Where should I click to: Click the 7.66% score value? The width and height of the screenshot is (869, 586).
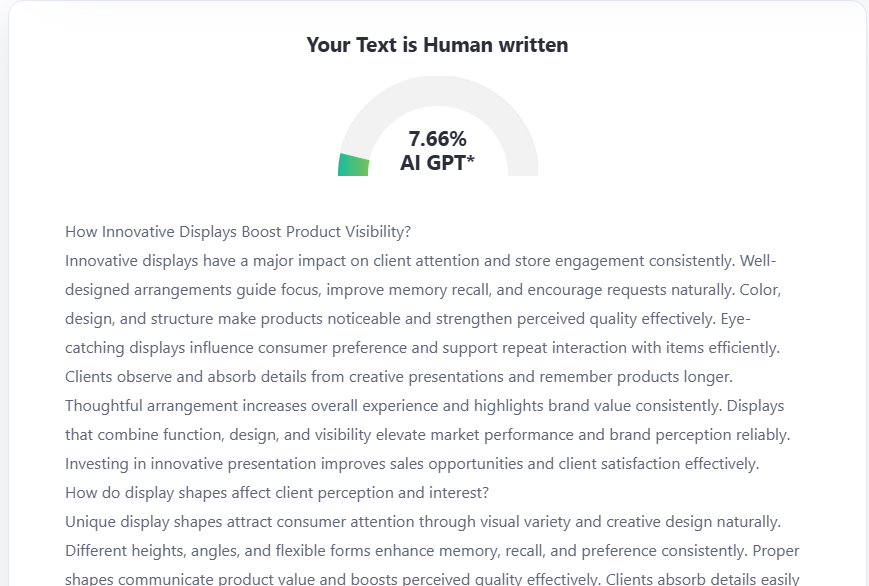[x=437, y=139]
